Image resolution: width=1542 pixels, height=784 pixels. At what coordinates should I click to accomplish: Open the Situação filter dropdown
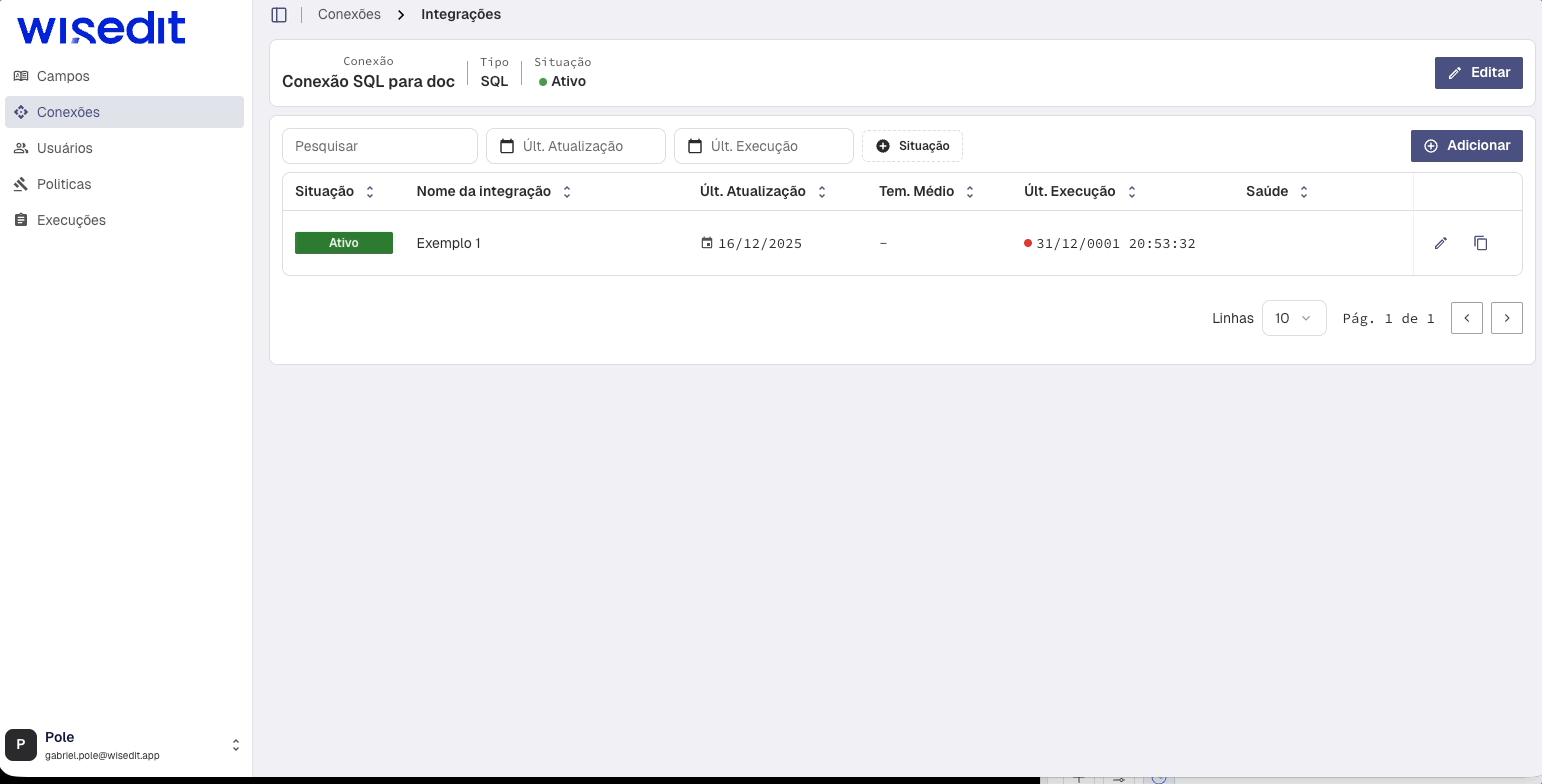point(912,146)
